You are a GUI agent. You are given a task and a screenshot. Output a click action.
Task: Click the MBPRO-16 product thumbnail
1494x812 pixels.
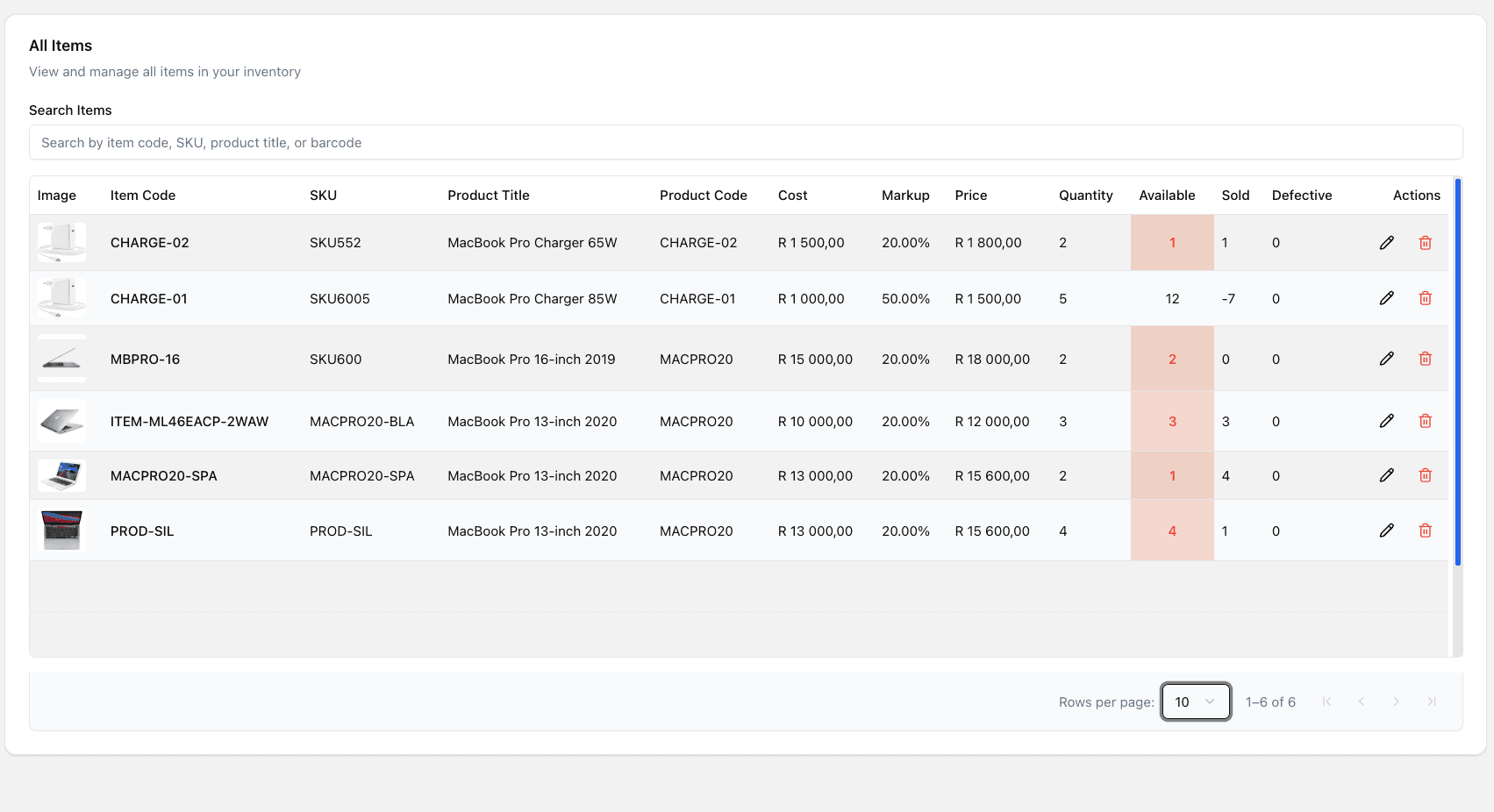[x=61, y=359]
